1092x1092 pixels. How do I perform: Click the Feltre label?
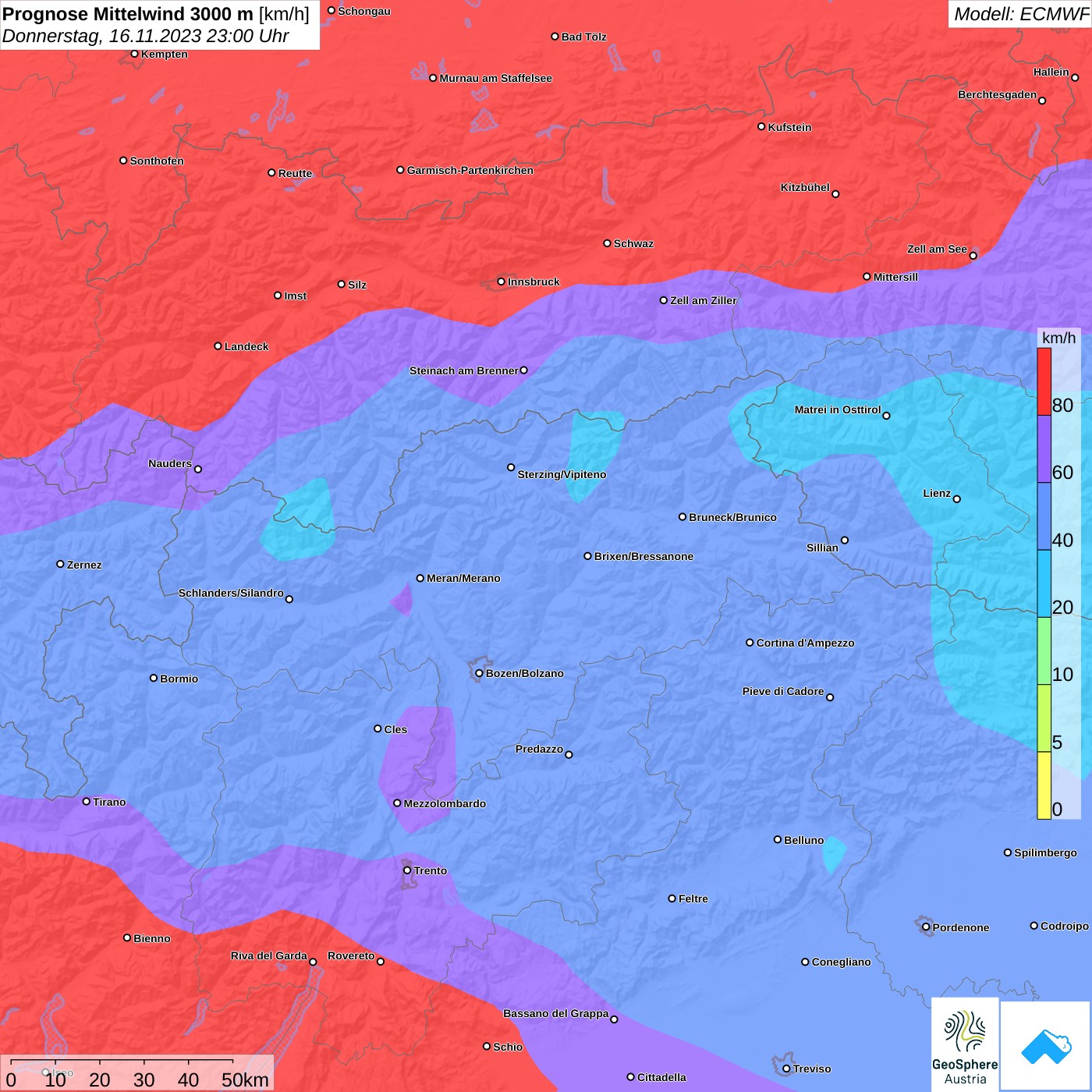pos(693,899)
